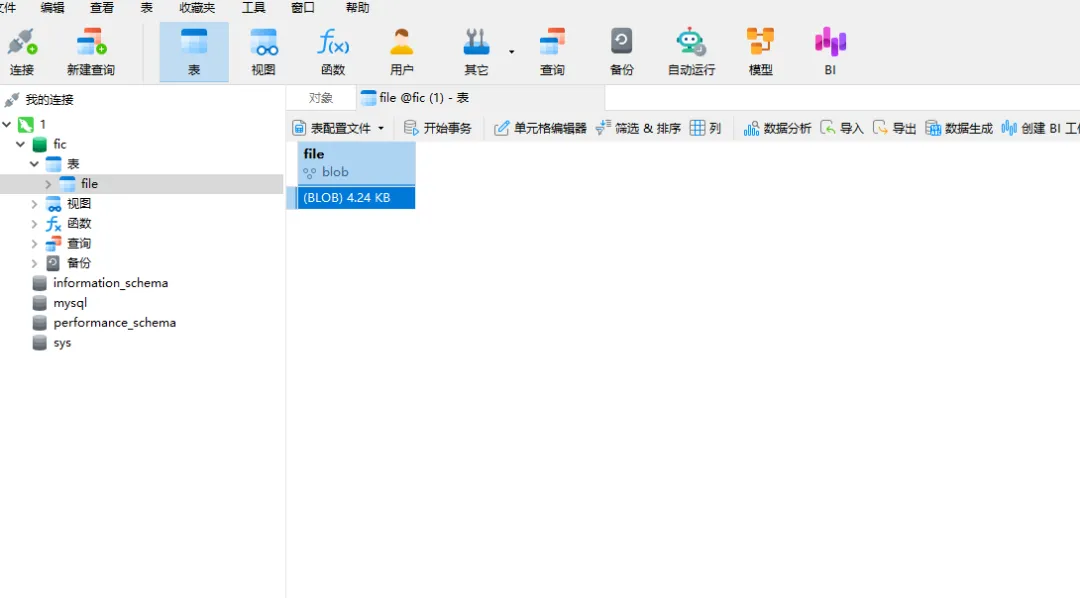Select the (BLOB) 4.24 KB cell

click(356, 198)
